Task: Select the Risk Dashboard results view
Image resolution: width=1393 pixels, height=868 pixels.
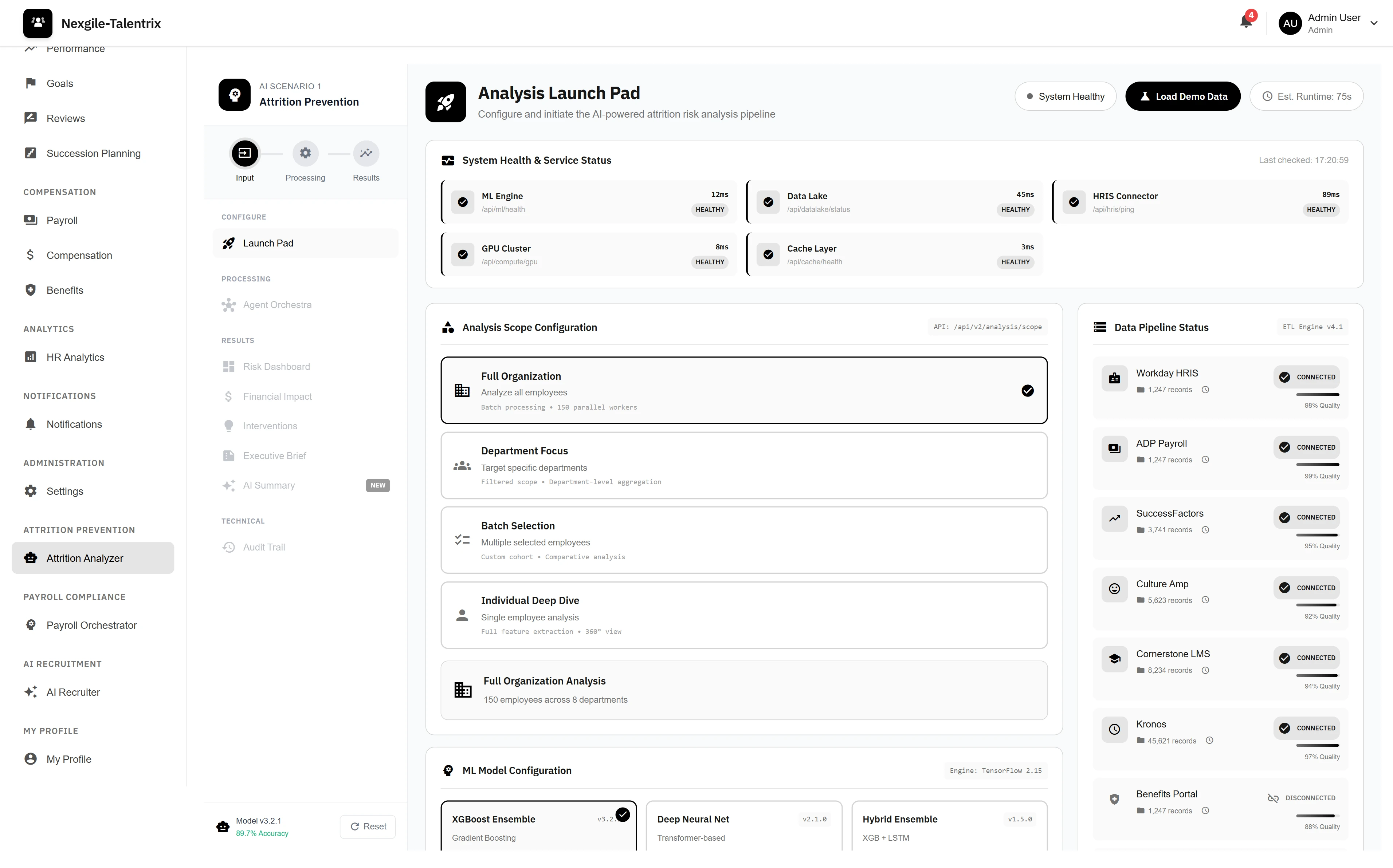Action: 276,366
